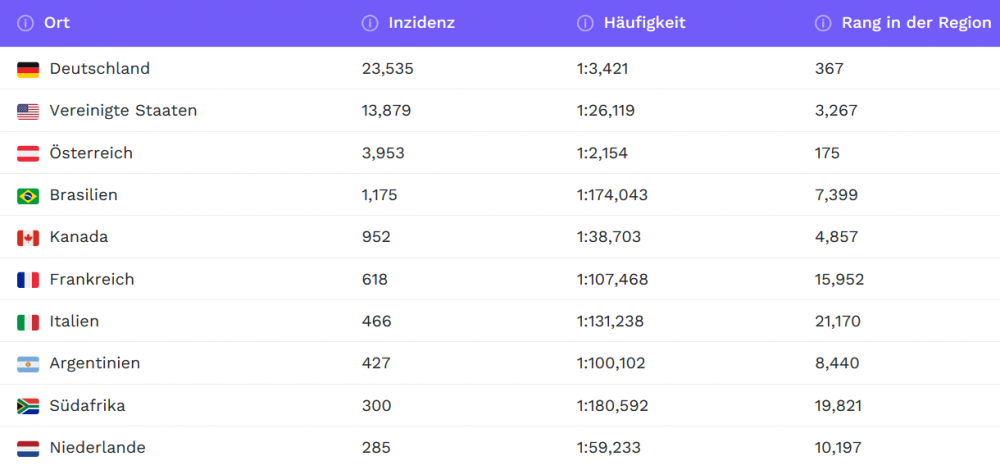The width and height of the screenshot is (1000, 470).
Task: Click the United States flag icon
Action: 28,112
